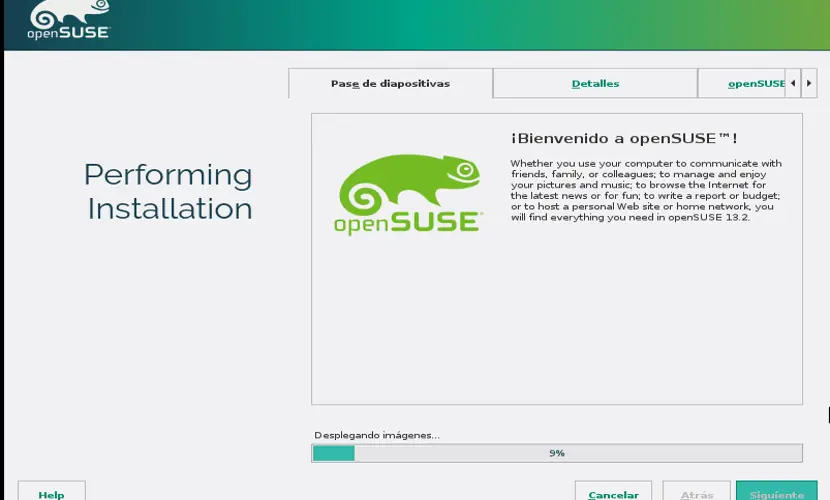Select the ¡Bienvenido a openSUSE! heading

624,139
